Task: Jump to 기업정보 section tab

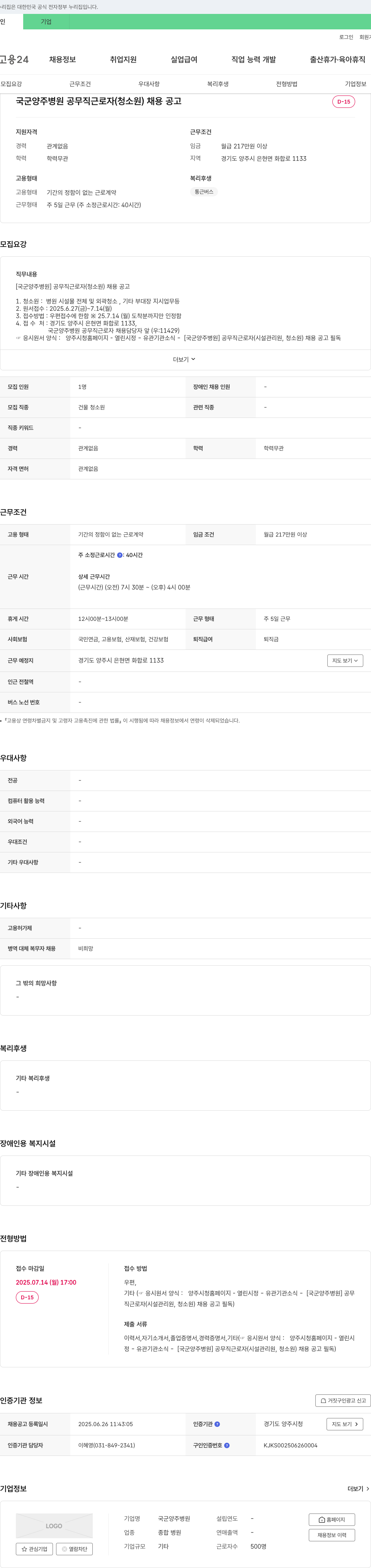Action: tap(356, 84)
